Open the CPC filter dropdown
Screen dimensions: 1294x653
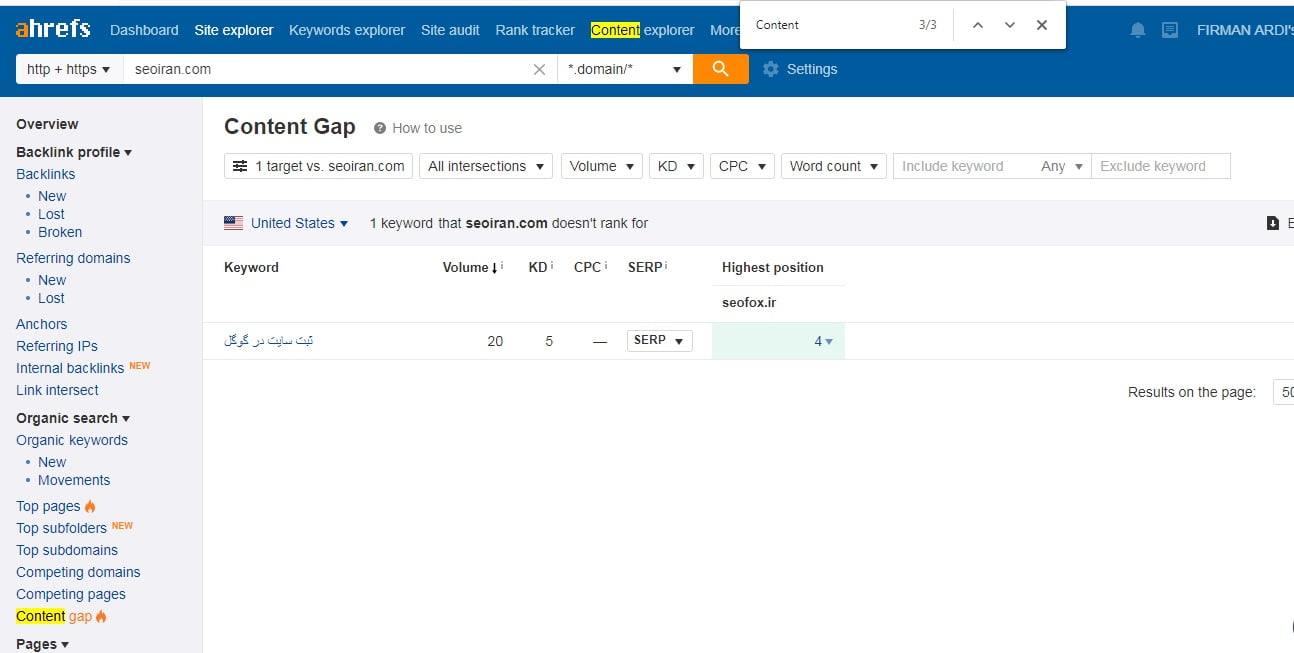tap(743, 166)
